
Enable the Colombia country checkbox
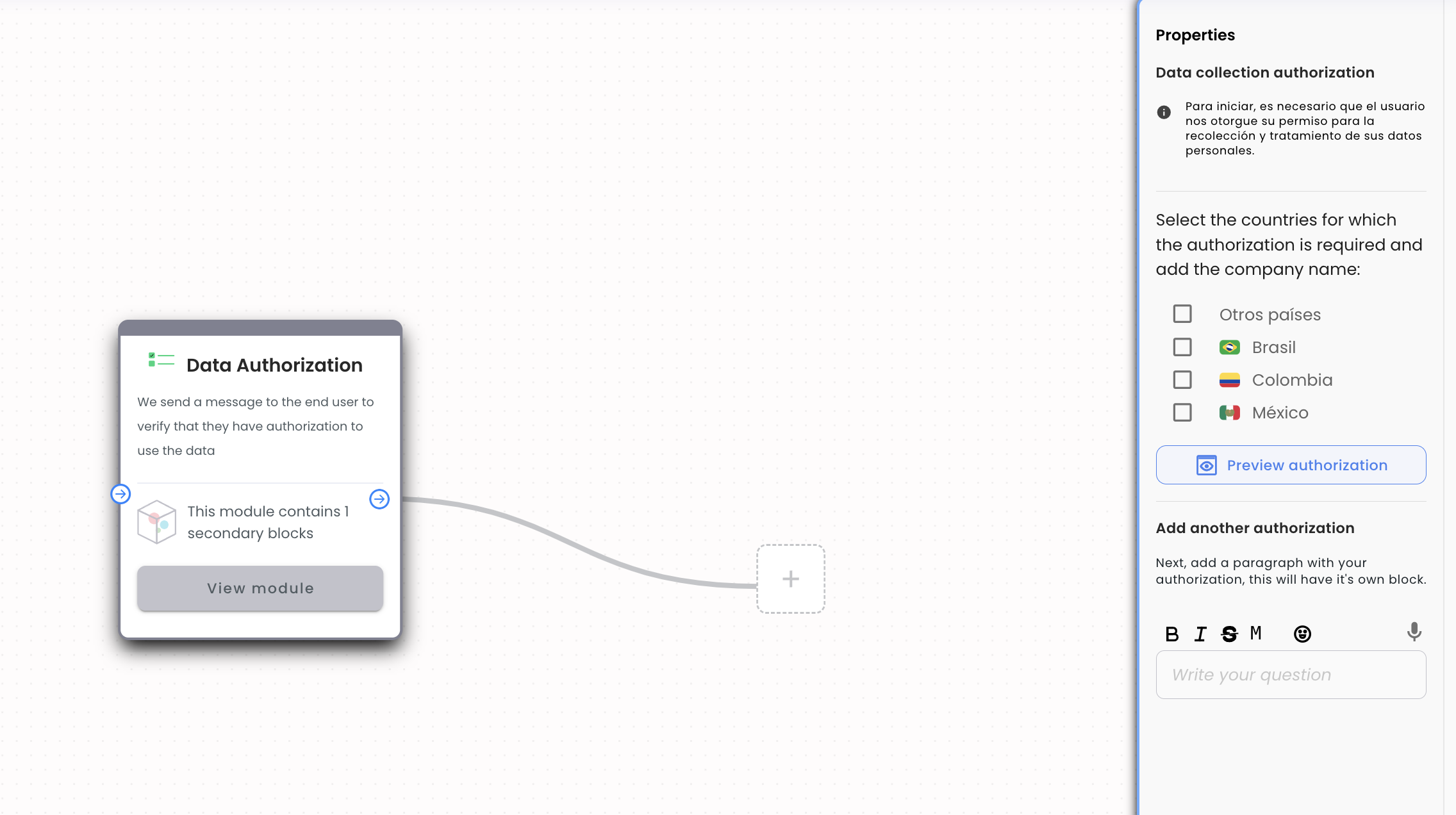click(1182, 380)
